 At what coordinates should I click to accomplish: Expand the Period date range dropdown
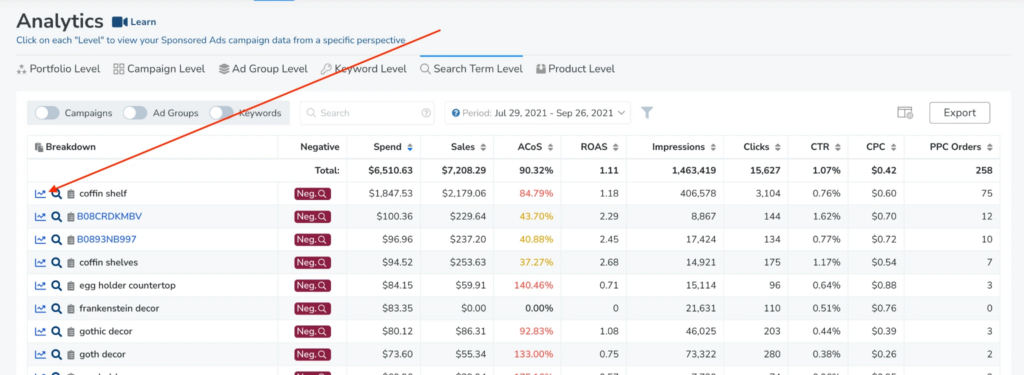[x=537, y=113]
